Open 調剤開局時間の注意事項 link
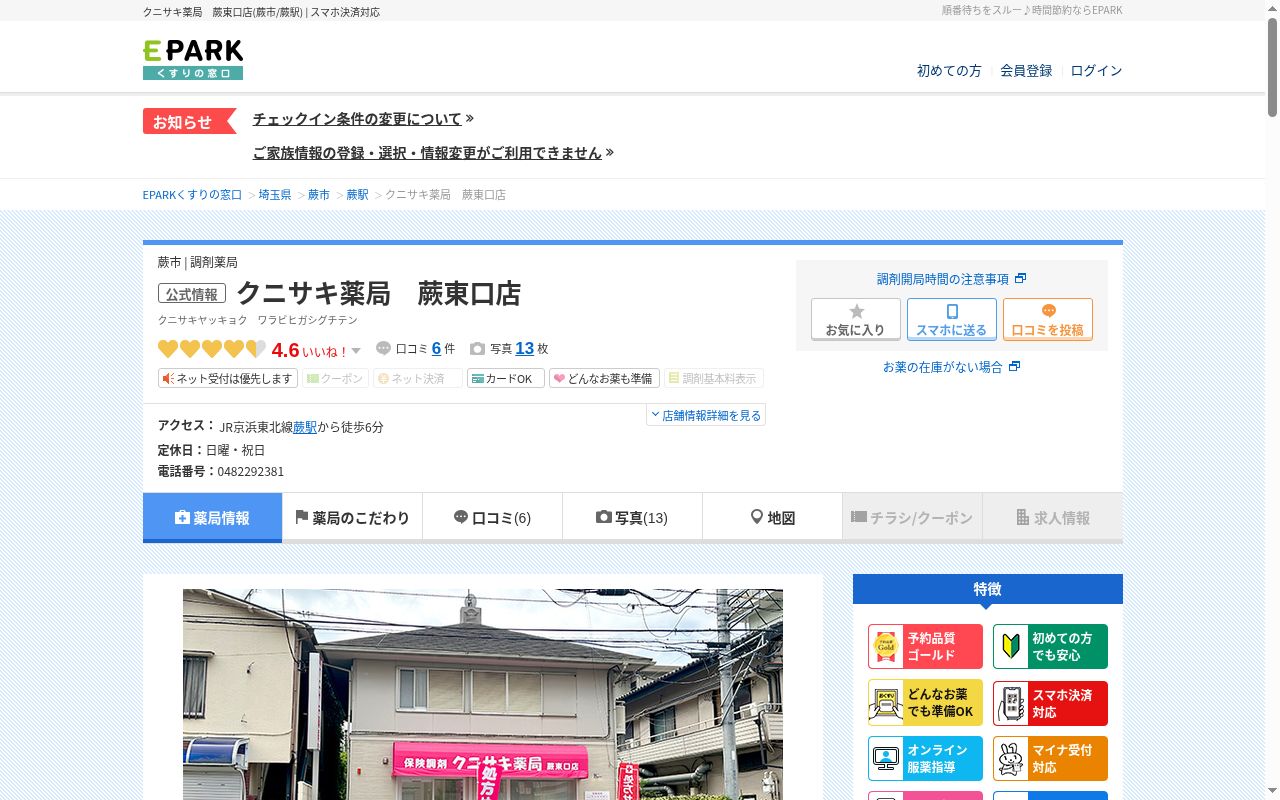1280x800 pixels. (951, 279)
